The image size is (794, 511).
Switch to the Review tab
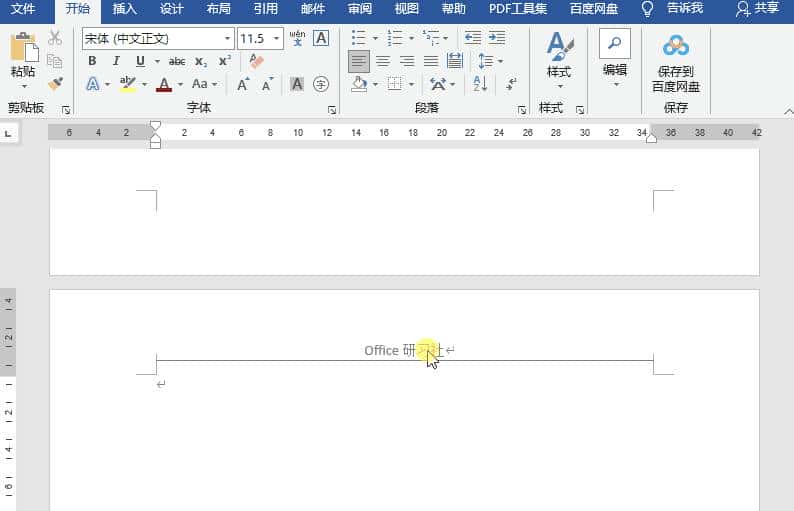(360, 9)
